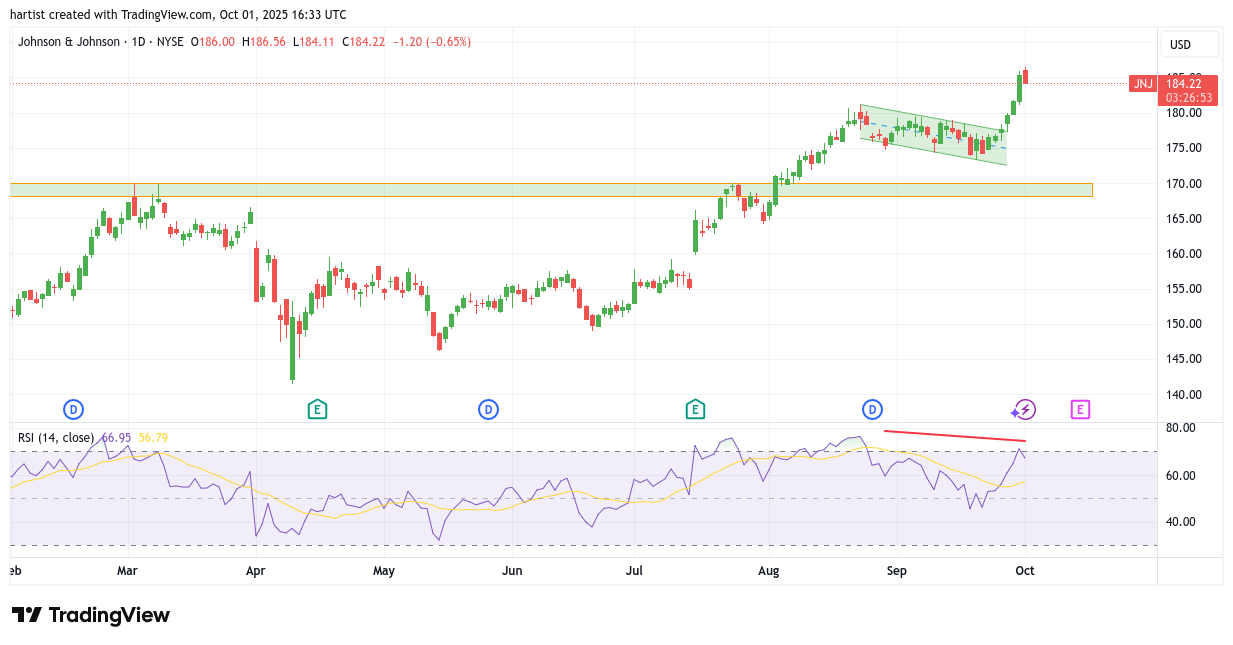Select the green horizontal resistance zone
The image size is (1233, 645).
point(550,190)
